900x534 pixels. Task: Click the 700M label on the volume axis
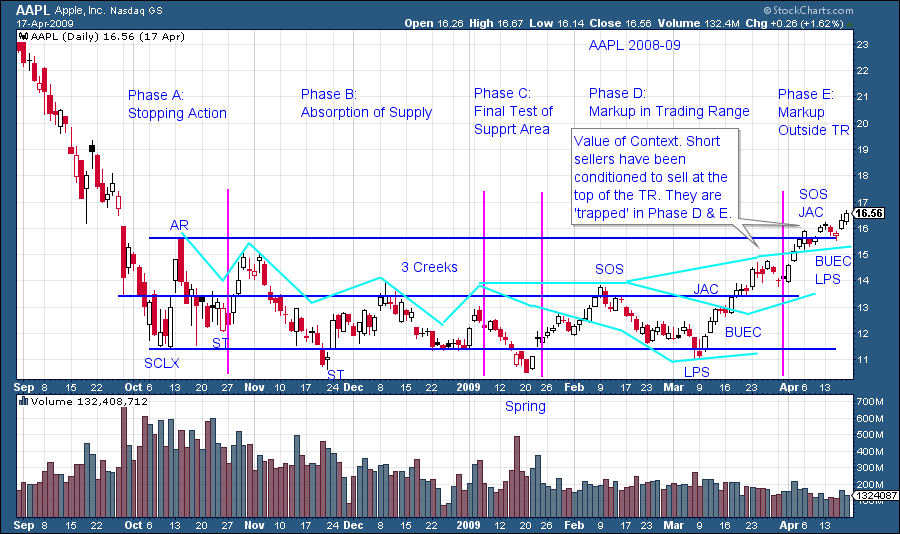point(870,401)
